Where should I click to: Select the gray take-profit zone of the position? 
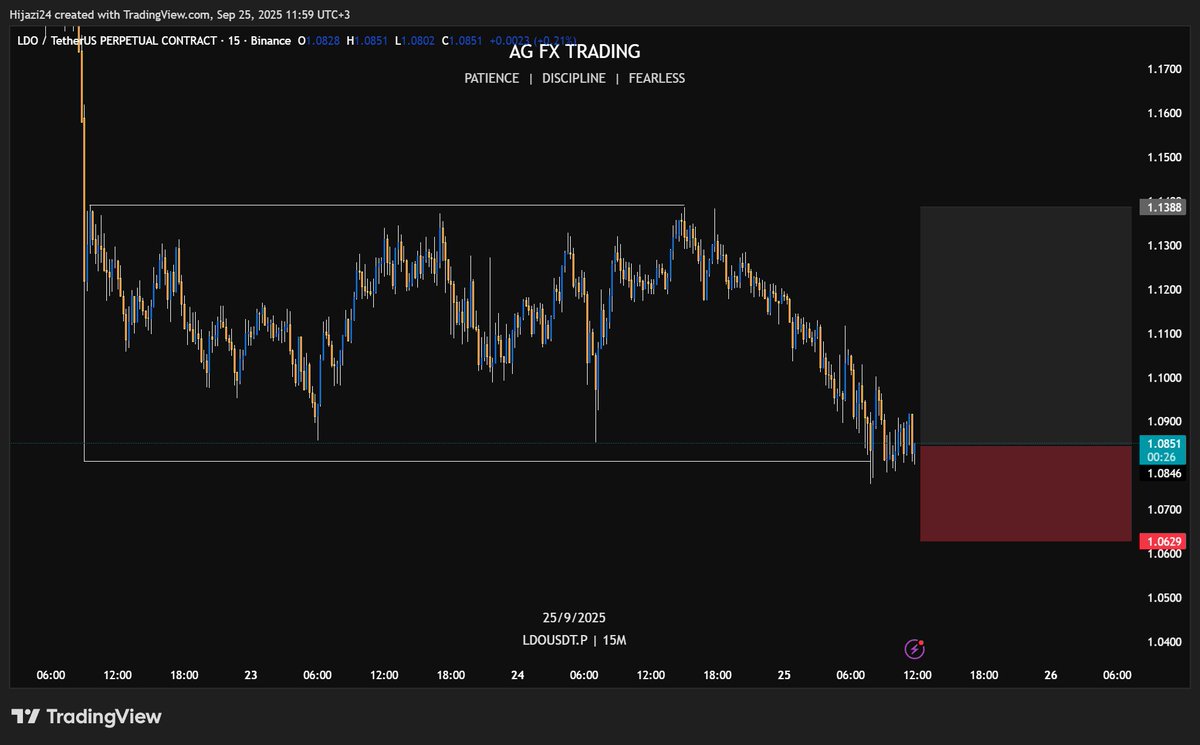1025,325
